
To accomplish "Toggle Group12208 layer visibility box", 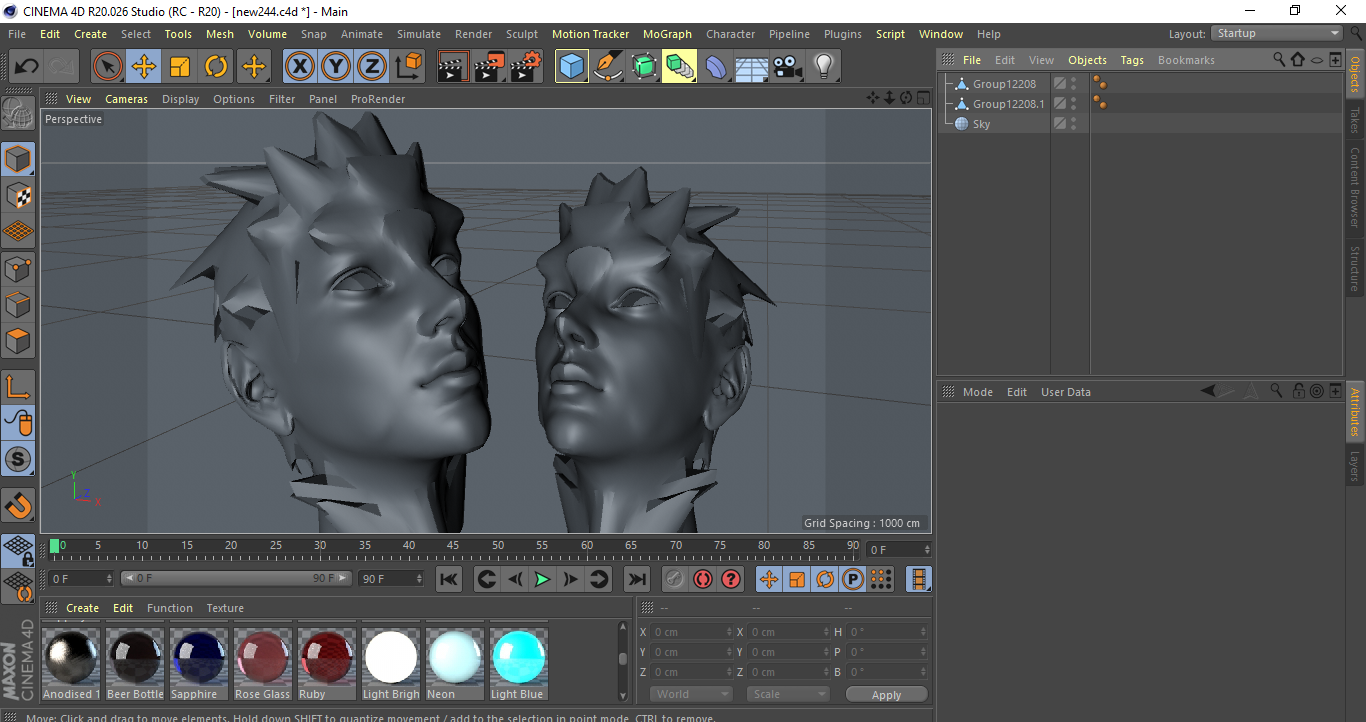I will [x=1060, y=84].
